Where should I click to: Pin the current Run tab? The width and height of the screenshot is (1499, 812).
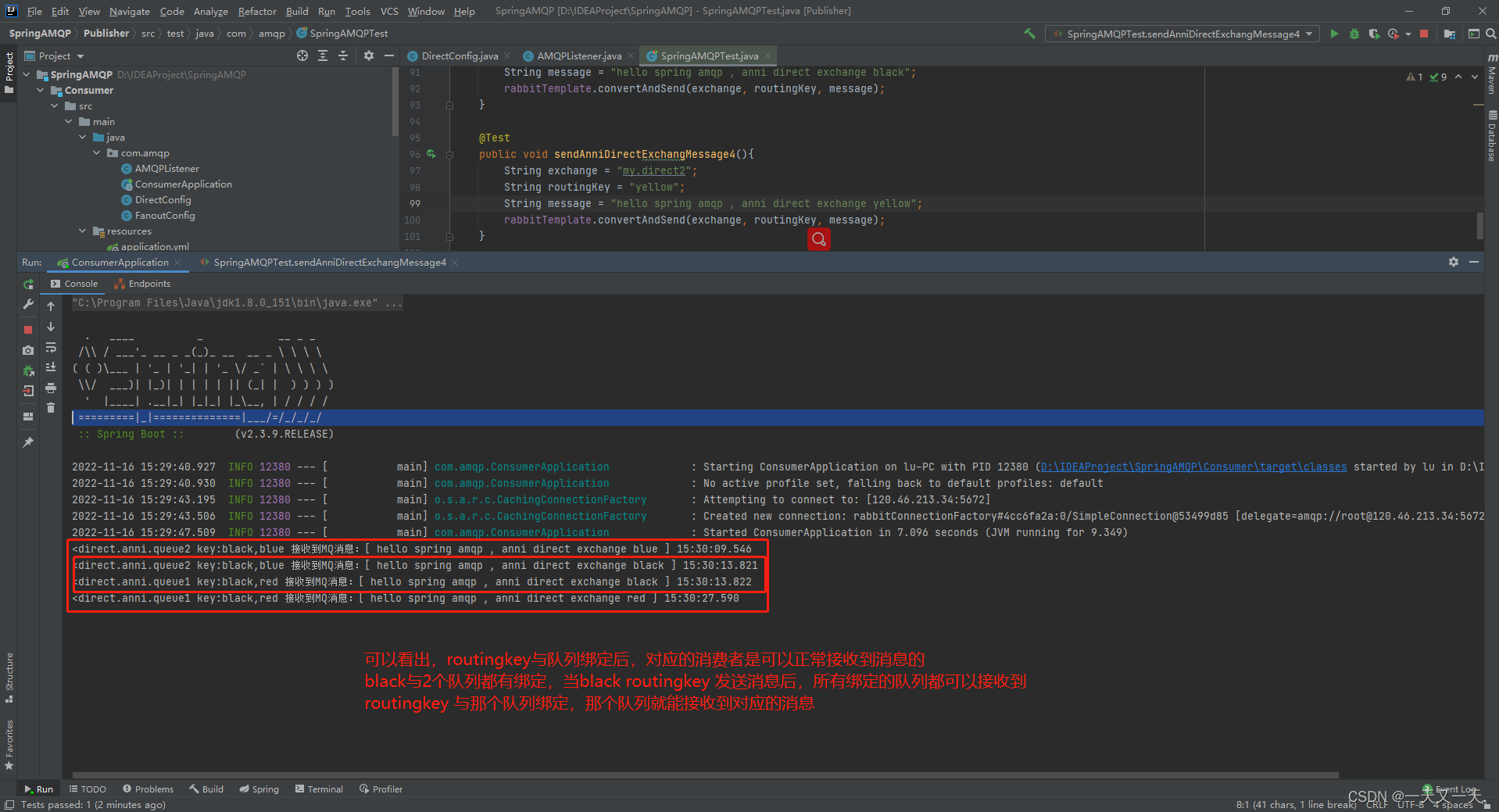point(28,442)
